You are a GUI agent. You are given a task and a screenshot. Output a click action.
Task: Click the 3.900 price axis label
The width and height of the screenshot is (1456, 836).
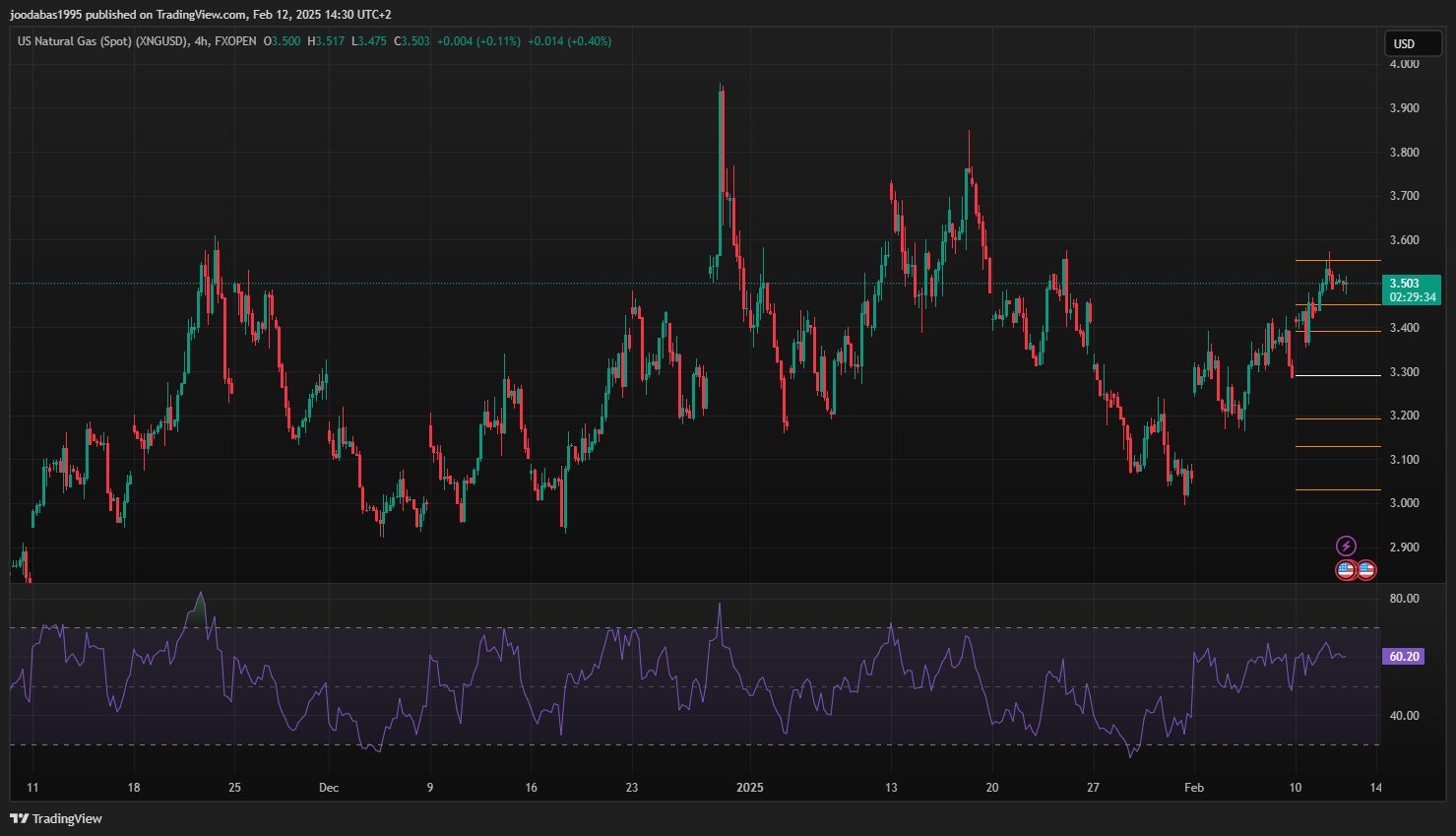point(1404,108)
